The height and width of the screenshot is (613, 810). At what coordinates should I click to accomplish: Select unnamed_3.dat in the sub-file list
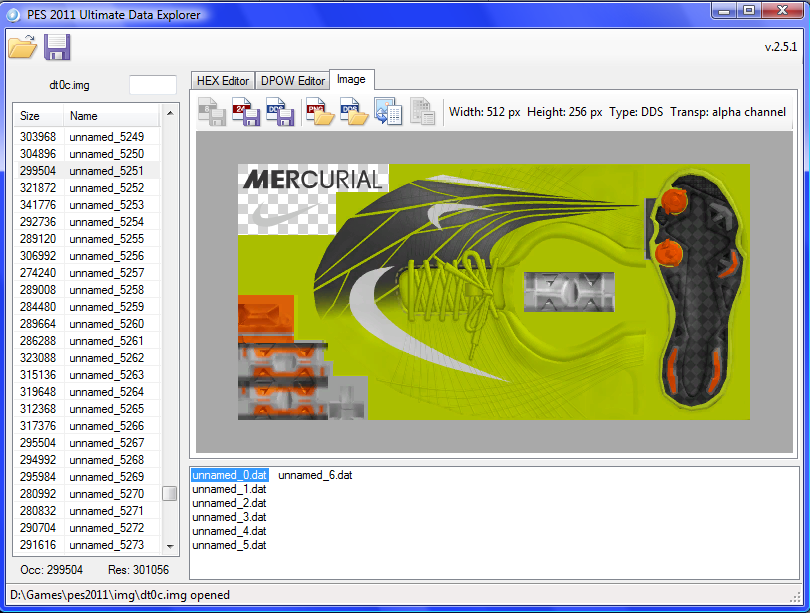229,517
